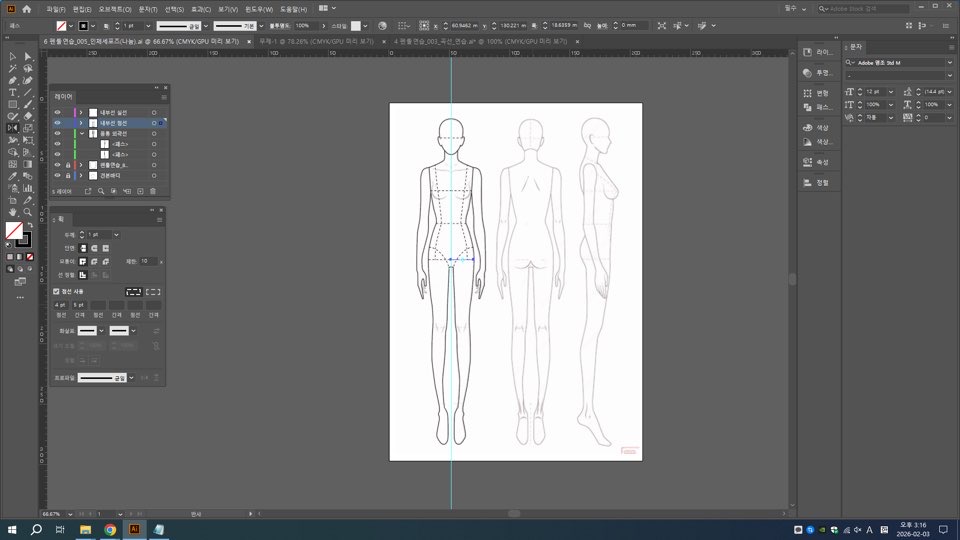Expand the 내부선 실선 layer arrow
This screenshot has width=960, height=540.
click(82, 112)
